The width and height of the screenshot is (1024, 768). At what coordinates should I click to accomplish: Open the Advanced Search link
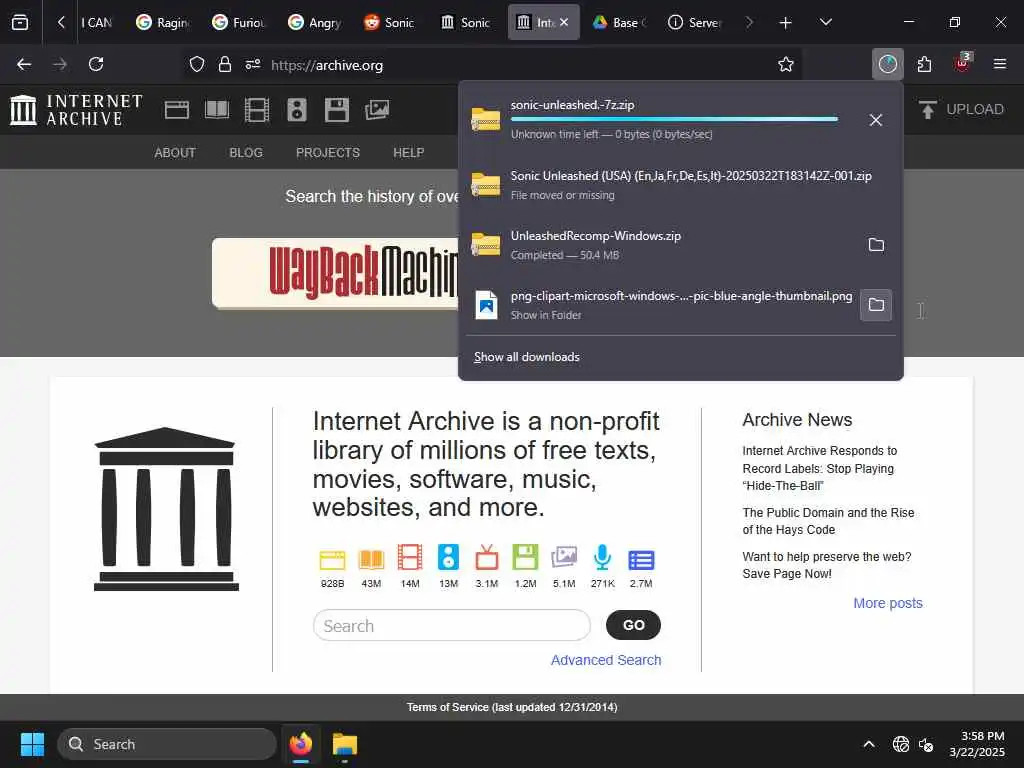click(x=606, y=660)
